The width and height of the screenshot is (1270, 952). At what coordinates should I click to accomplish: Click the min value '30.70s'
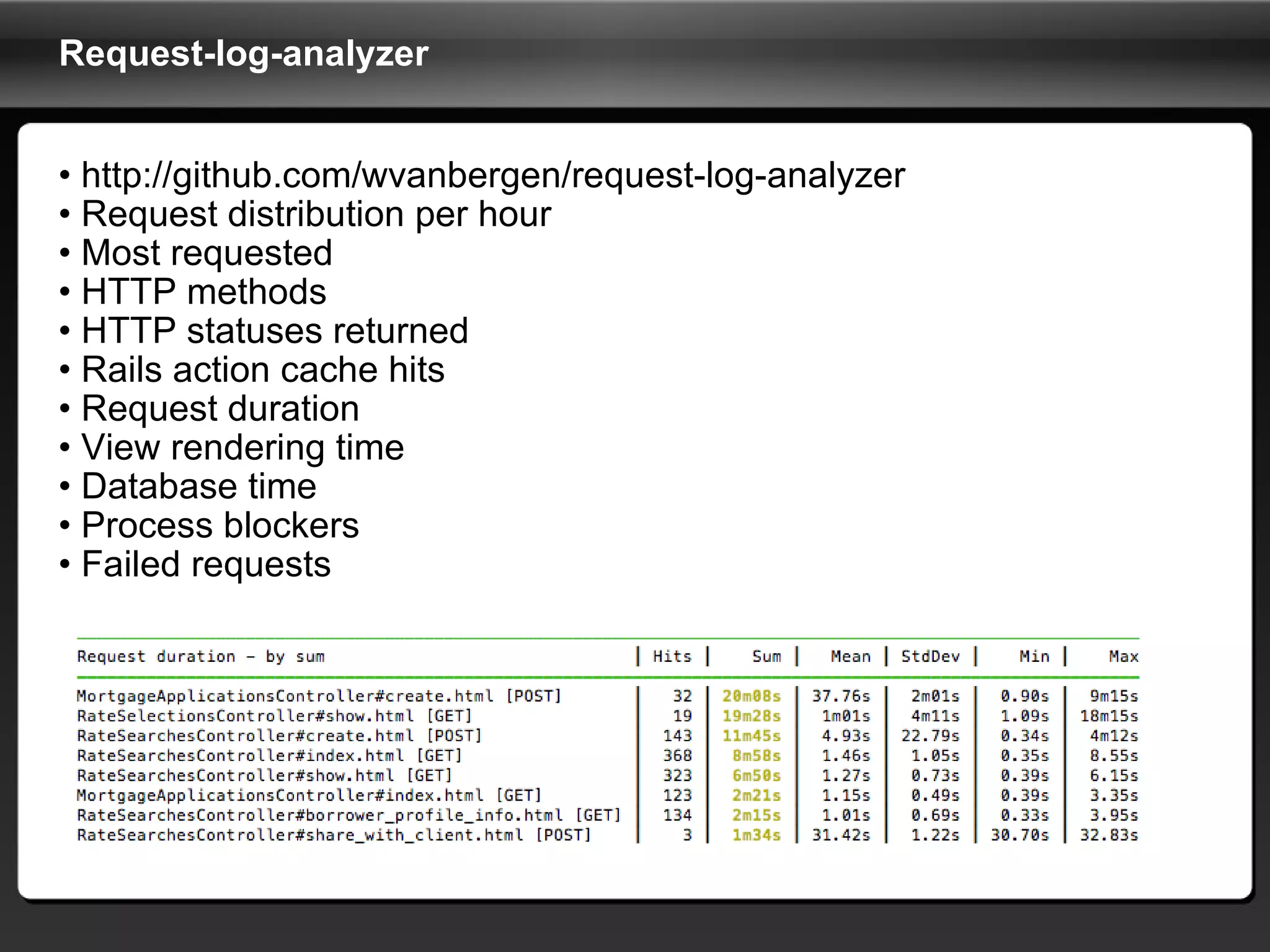[x=1019, y=835]
